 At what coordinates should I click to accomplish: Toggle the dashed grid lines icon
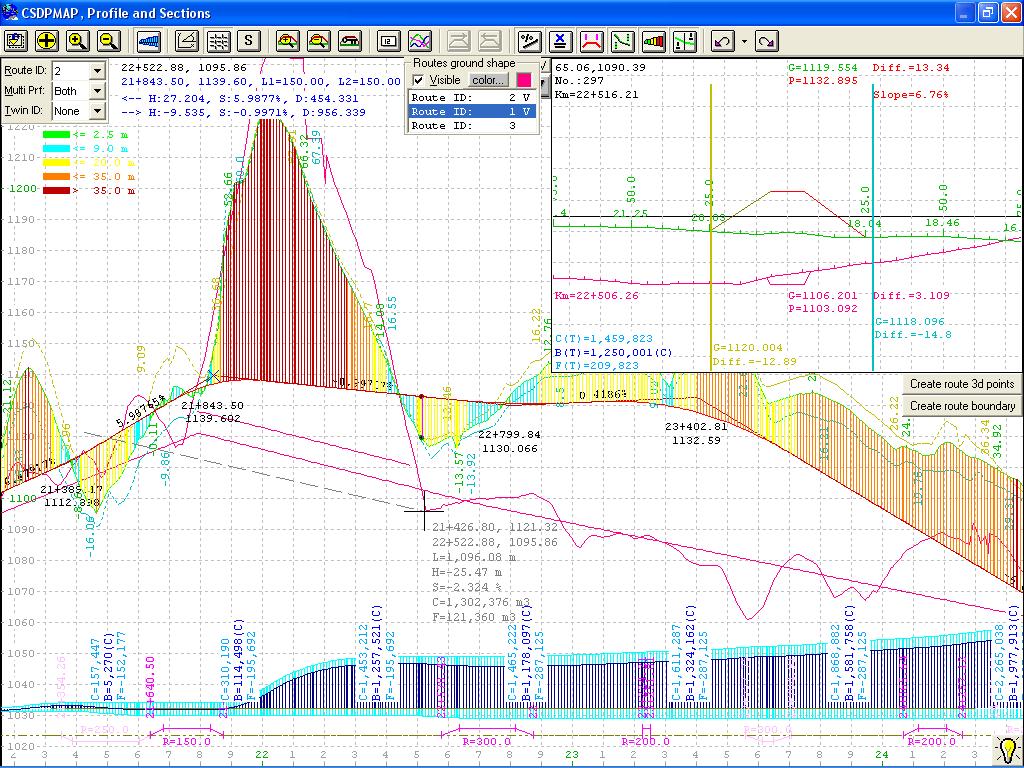click(x=218, y=41)
